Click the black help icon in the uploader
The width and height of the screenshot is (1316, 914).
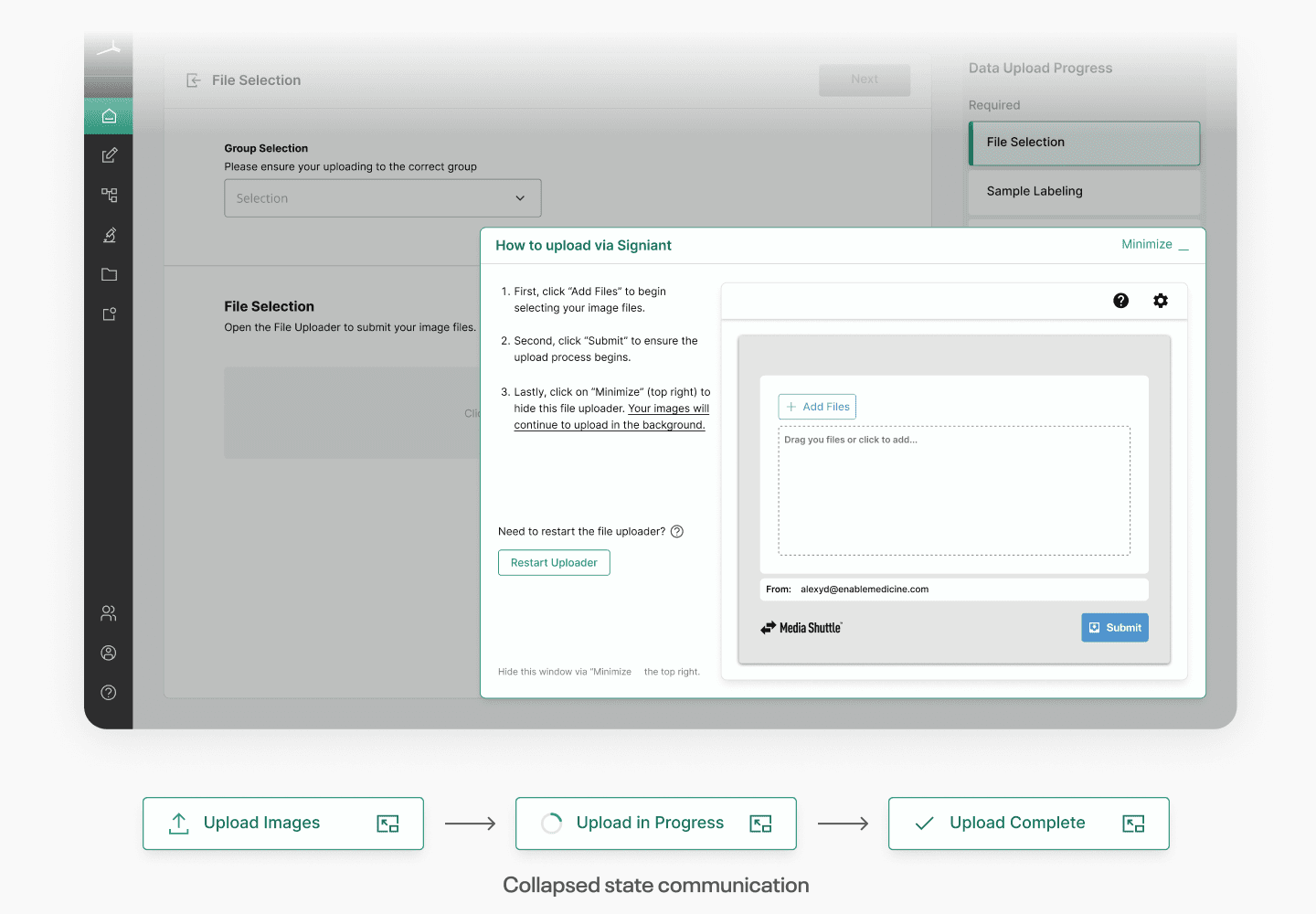click(1121, 301)
